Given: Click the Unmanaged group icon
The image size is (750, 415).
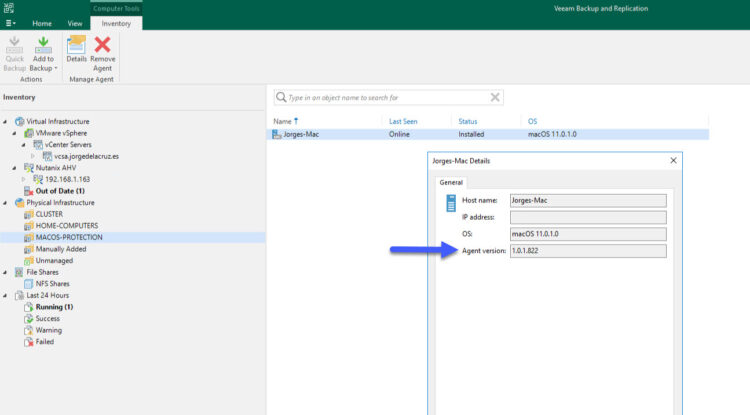Looking at the screenshot, I should (29, 261).
